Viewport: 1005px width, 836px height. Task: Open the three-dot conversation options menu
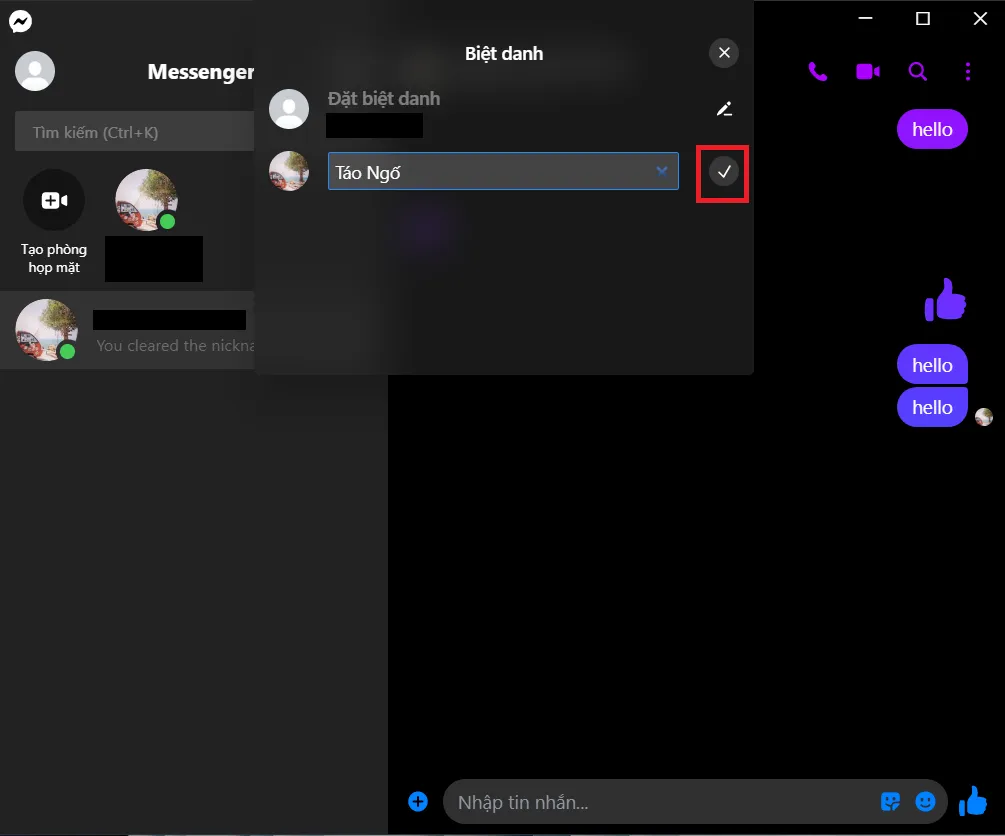967,71
